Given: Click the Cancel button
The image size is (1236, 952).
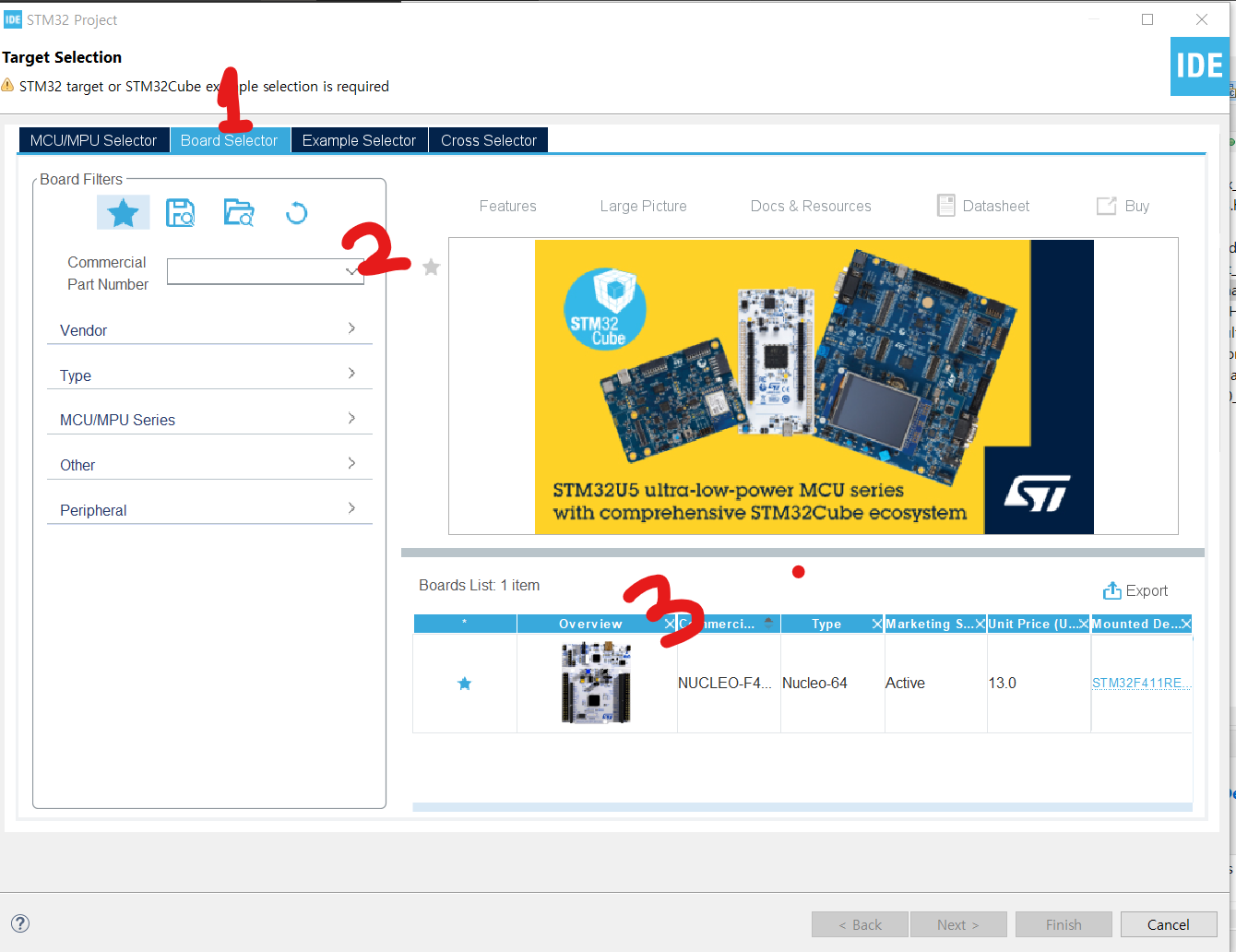Looking at the screenshot, I should tap(1168, 923).
